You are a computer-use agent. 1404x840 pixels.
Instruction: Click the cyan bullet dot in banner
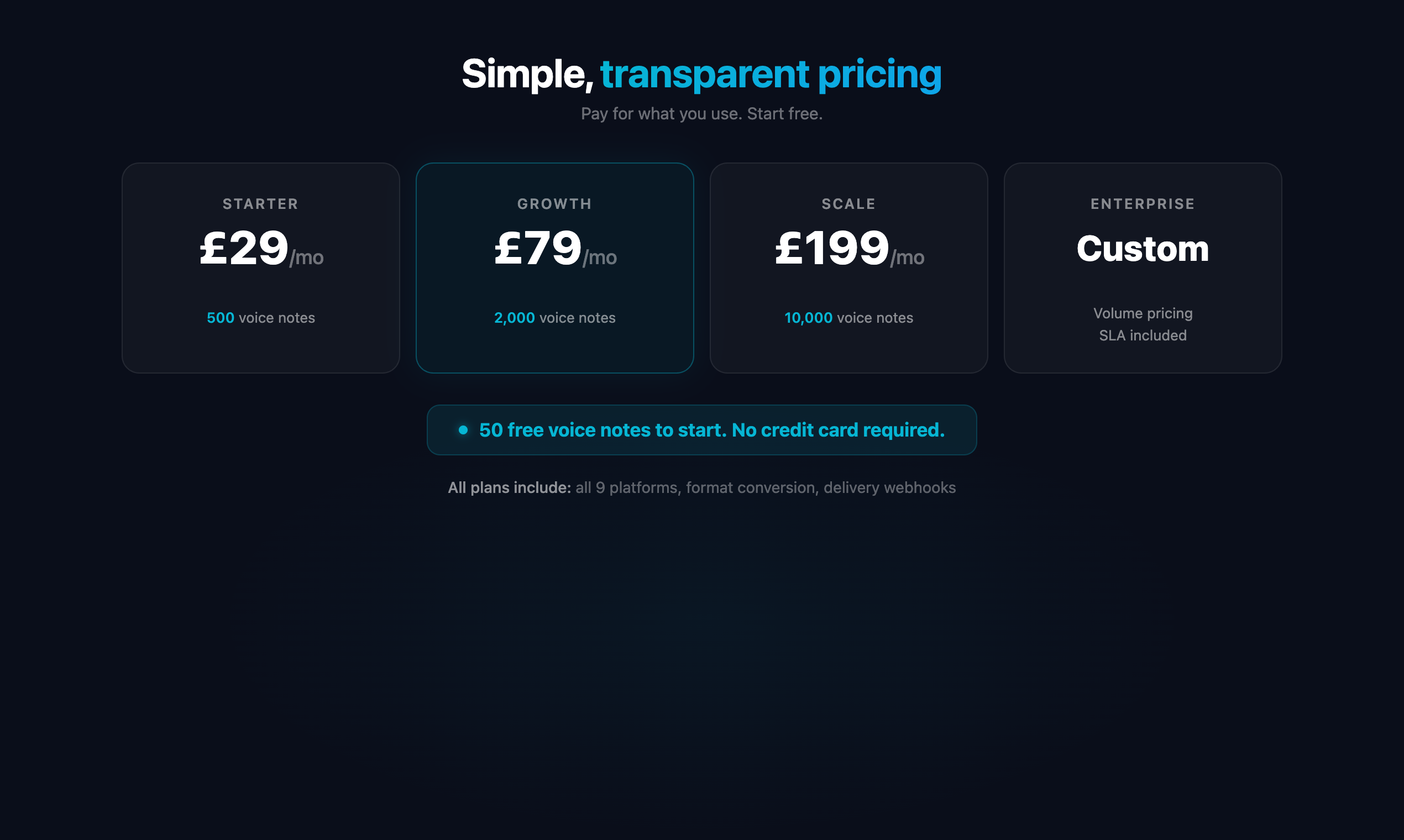tap(463, 430)
